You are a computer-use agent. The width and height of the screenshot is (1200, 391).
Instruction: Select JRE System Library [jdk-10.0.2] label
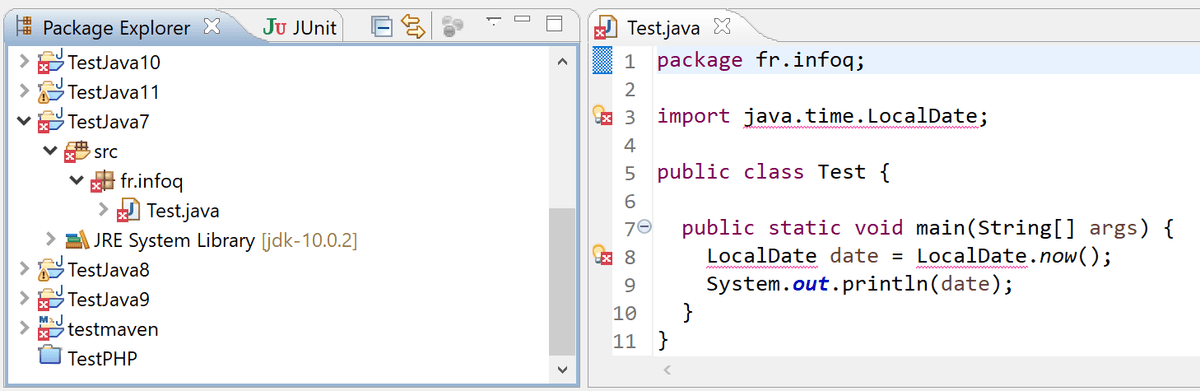point(225,240)
